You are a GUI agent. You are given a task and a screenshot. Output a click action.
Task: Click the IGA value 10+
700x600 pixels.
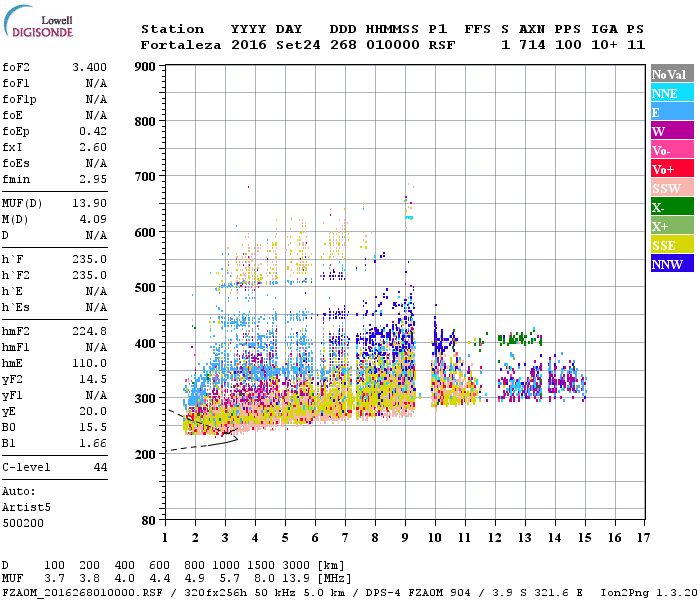click(604, 45)
